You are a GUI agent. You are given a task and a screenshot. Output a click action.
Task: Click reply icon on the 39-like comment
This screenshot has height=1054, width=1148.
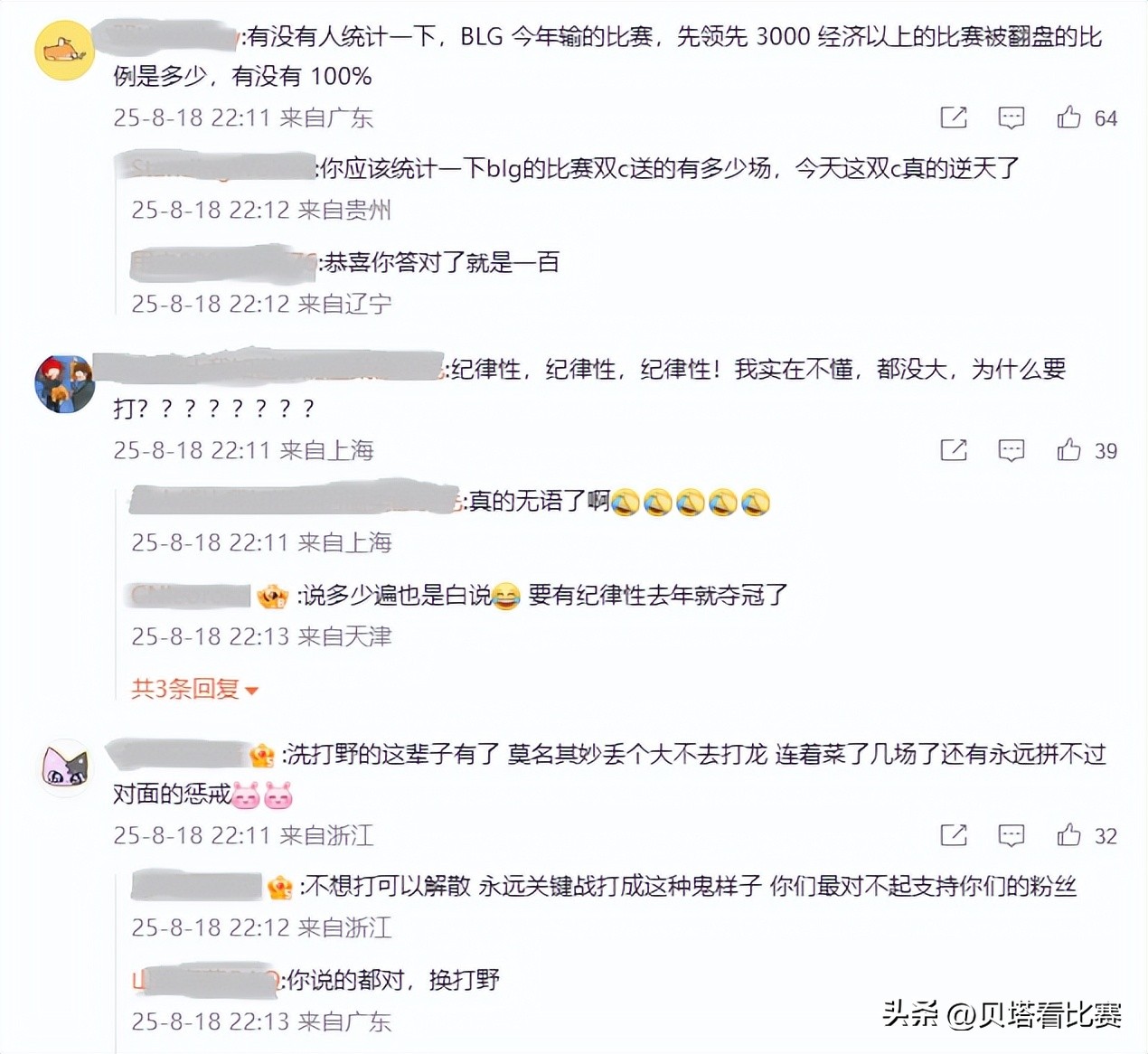click(x=1011, y=450)
